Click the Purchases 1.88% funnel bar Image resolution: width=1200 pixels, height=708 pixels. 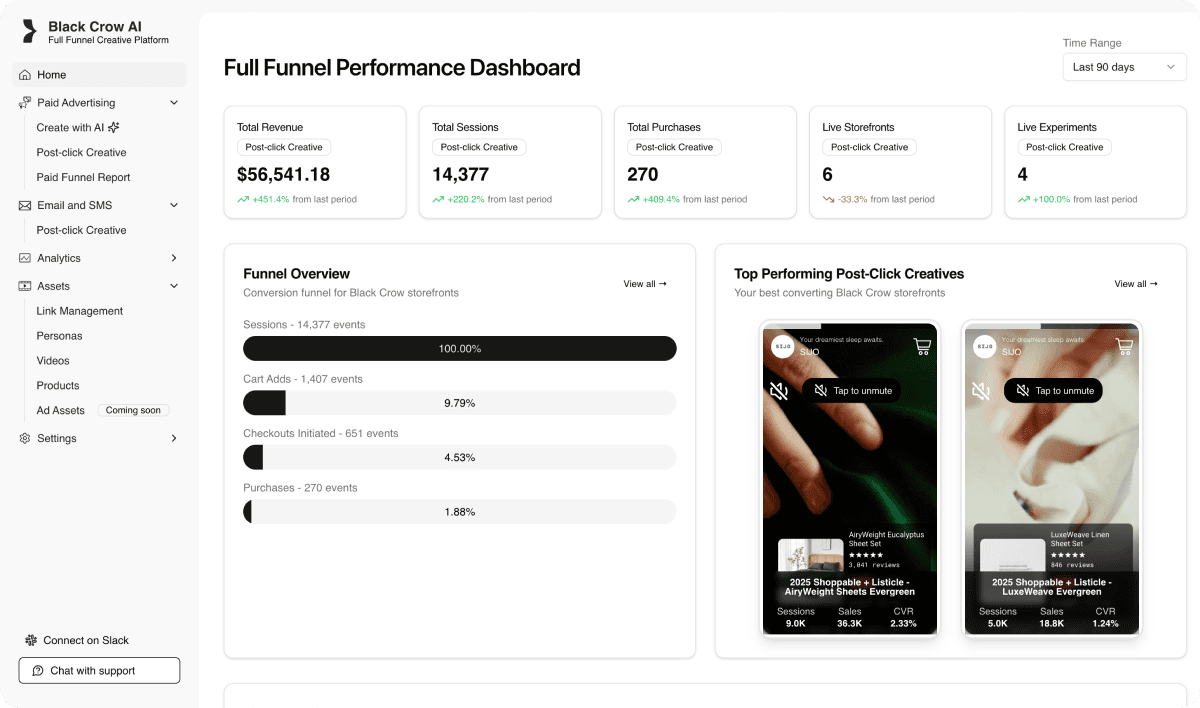tap(460, 511)
